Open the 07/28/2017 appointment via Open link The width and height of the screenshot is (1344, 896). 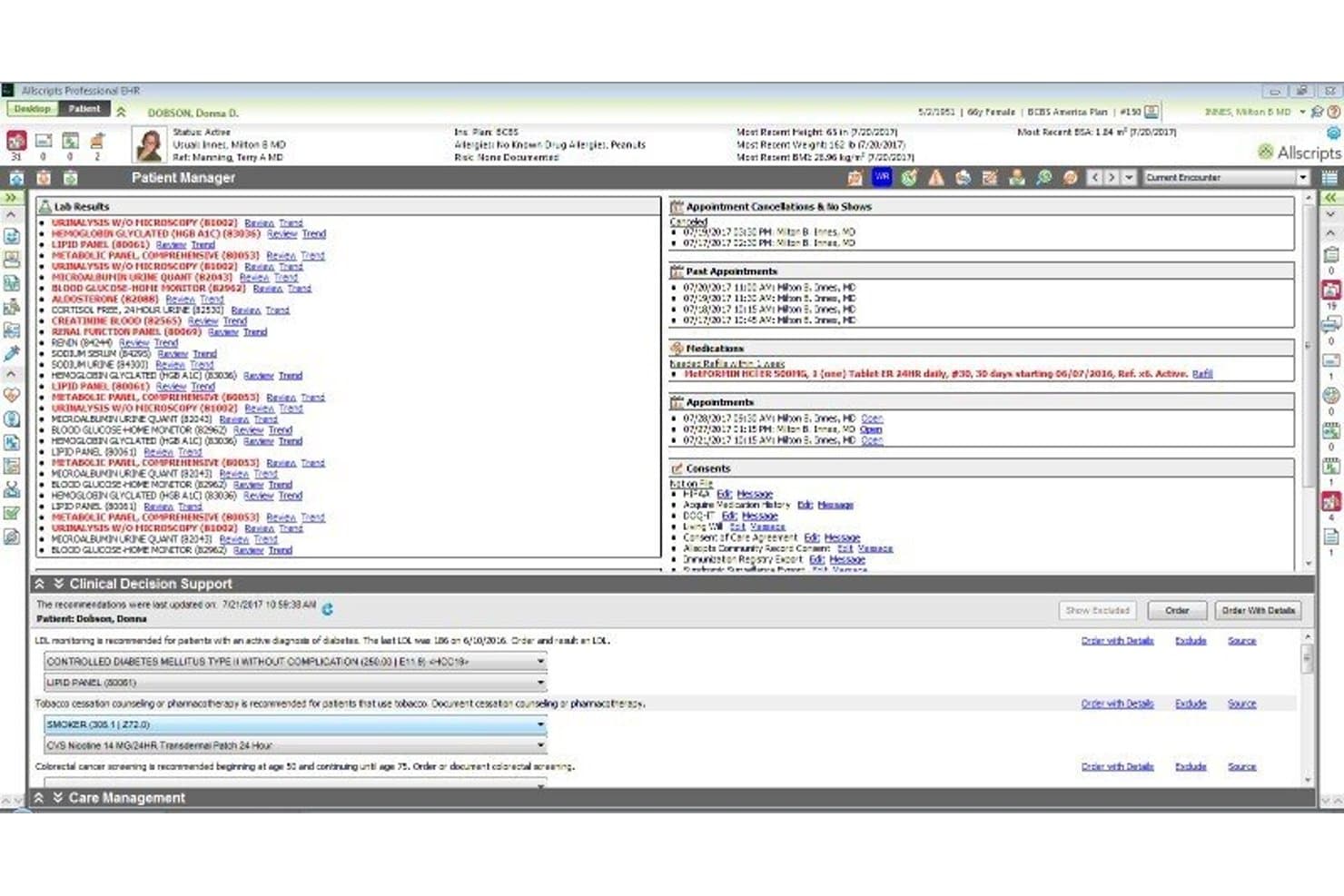click(x=872, y=418)
